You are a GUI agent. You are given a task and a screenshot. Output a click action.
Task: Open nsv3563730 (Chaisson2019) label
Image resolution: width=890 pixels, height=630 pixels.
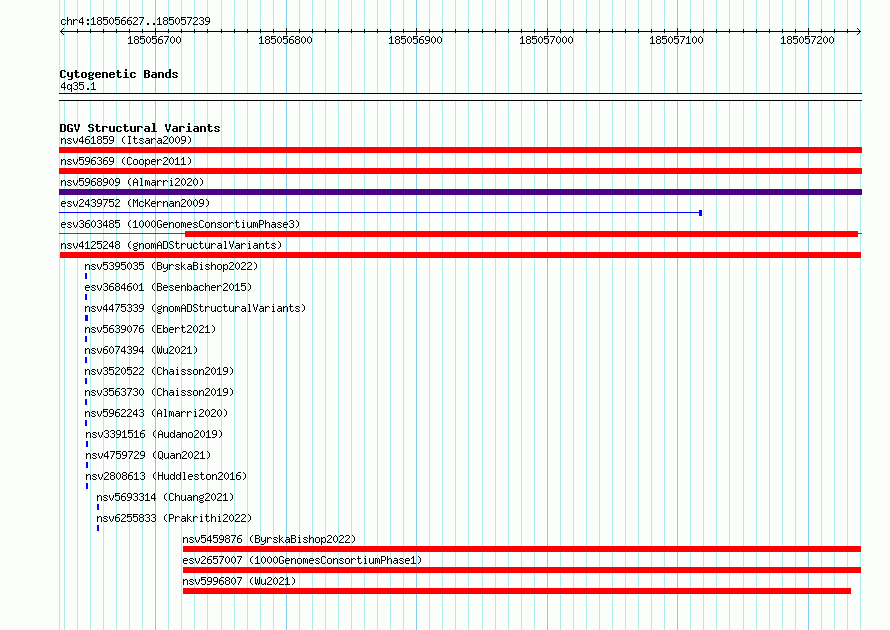(159, 392)
